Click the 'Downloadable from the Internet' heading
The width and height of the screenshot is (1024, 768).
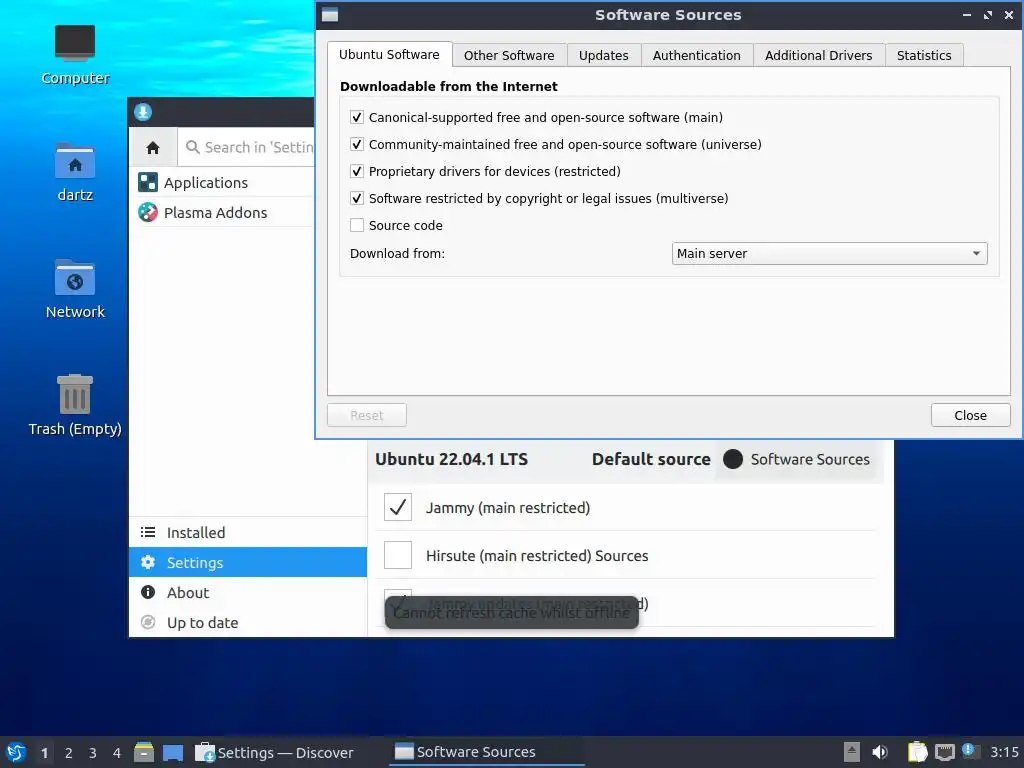click(449, 86)
